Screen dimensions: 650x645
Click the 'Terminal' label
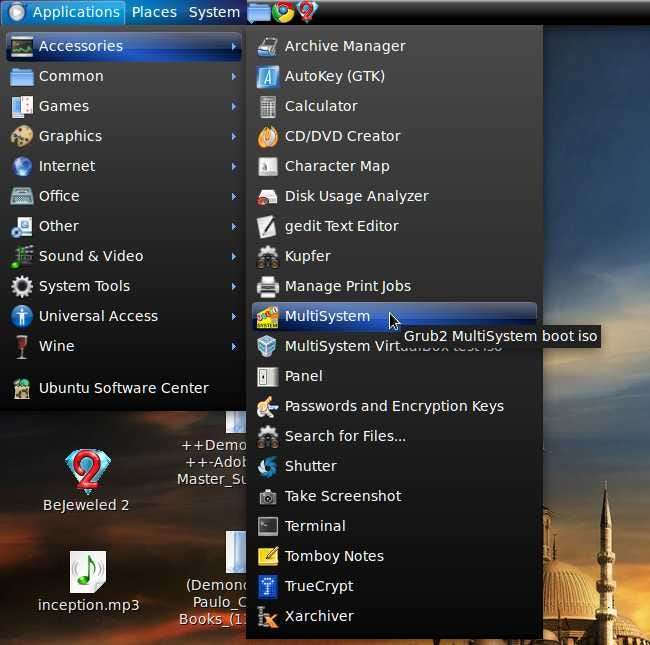[315, 526]
